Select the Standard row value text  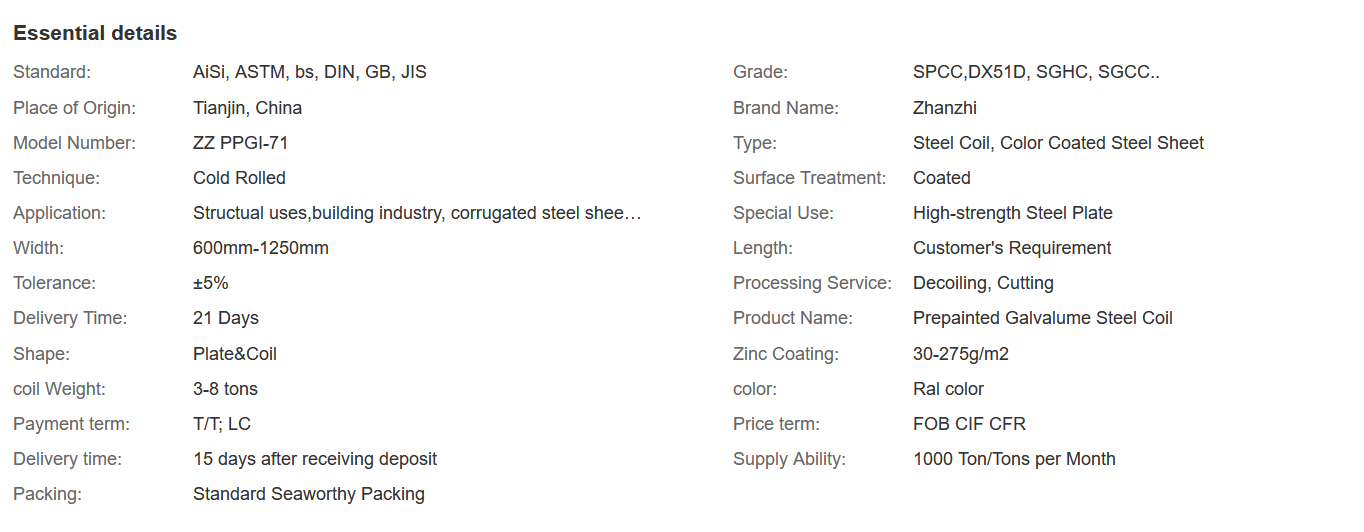(309, 72)
